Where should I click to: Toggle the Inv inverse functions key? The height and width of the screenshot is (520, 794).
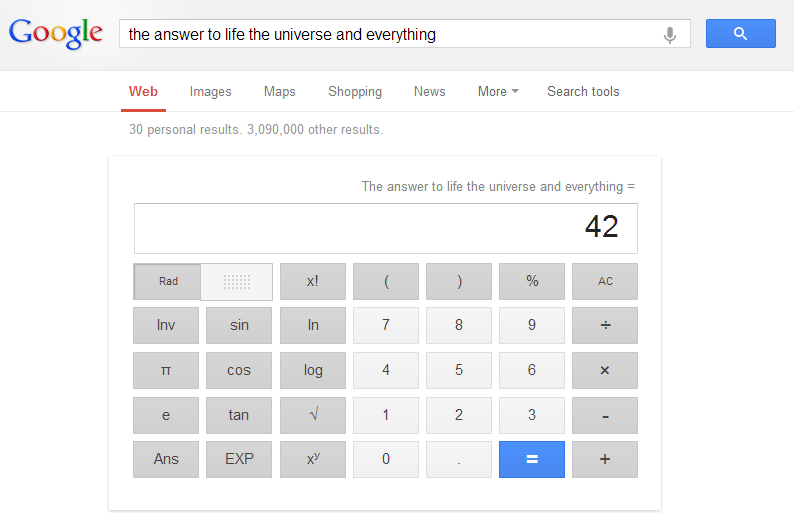coord(166,326)
